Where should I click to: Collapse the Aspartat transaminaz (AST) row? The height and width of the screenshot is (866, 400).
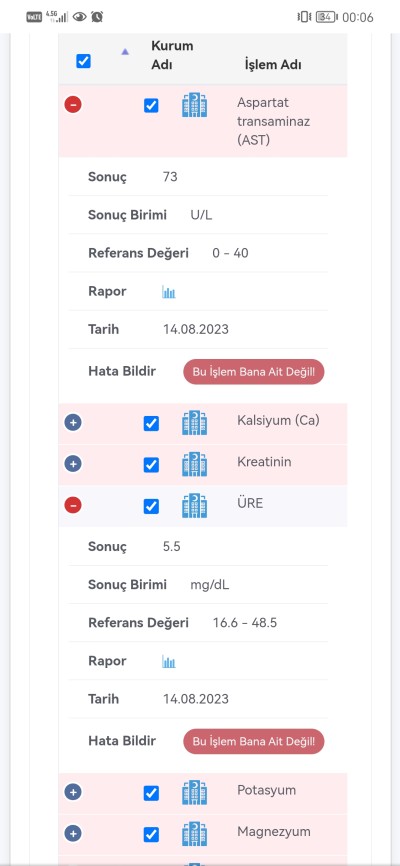click(x=73, y=104)
